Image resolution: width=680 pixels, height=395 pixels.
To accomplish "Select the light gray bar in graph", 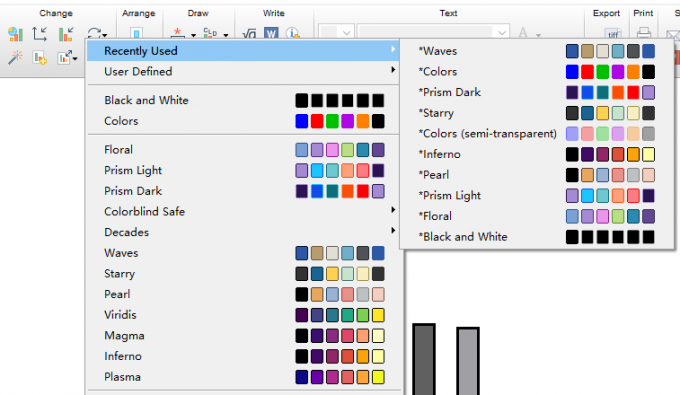I will coord(468,361).
